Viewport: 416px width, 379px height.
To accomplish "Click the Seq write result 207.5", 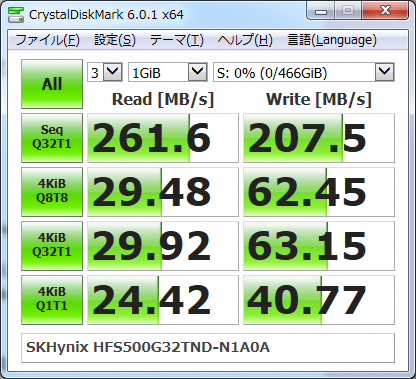I will (319, 138).
